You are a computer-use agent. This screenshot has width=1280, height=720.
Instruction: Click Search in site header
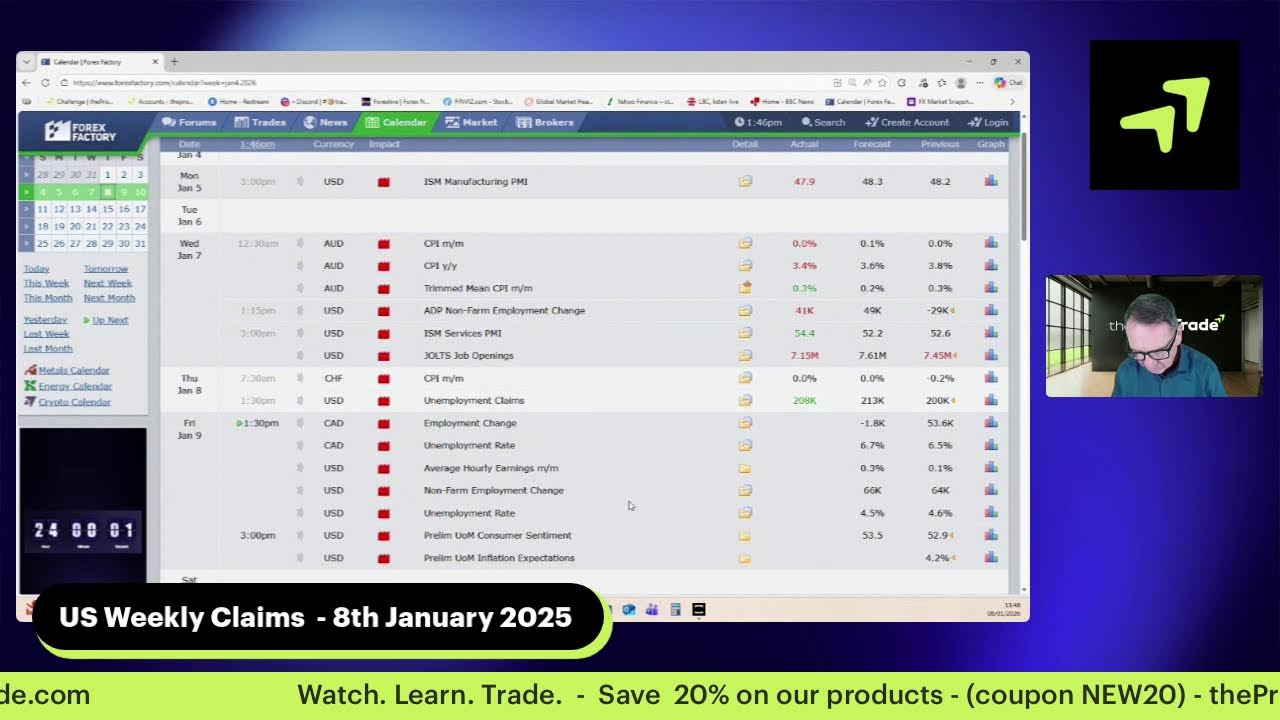point(824,122)
